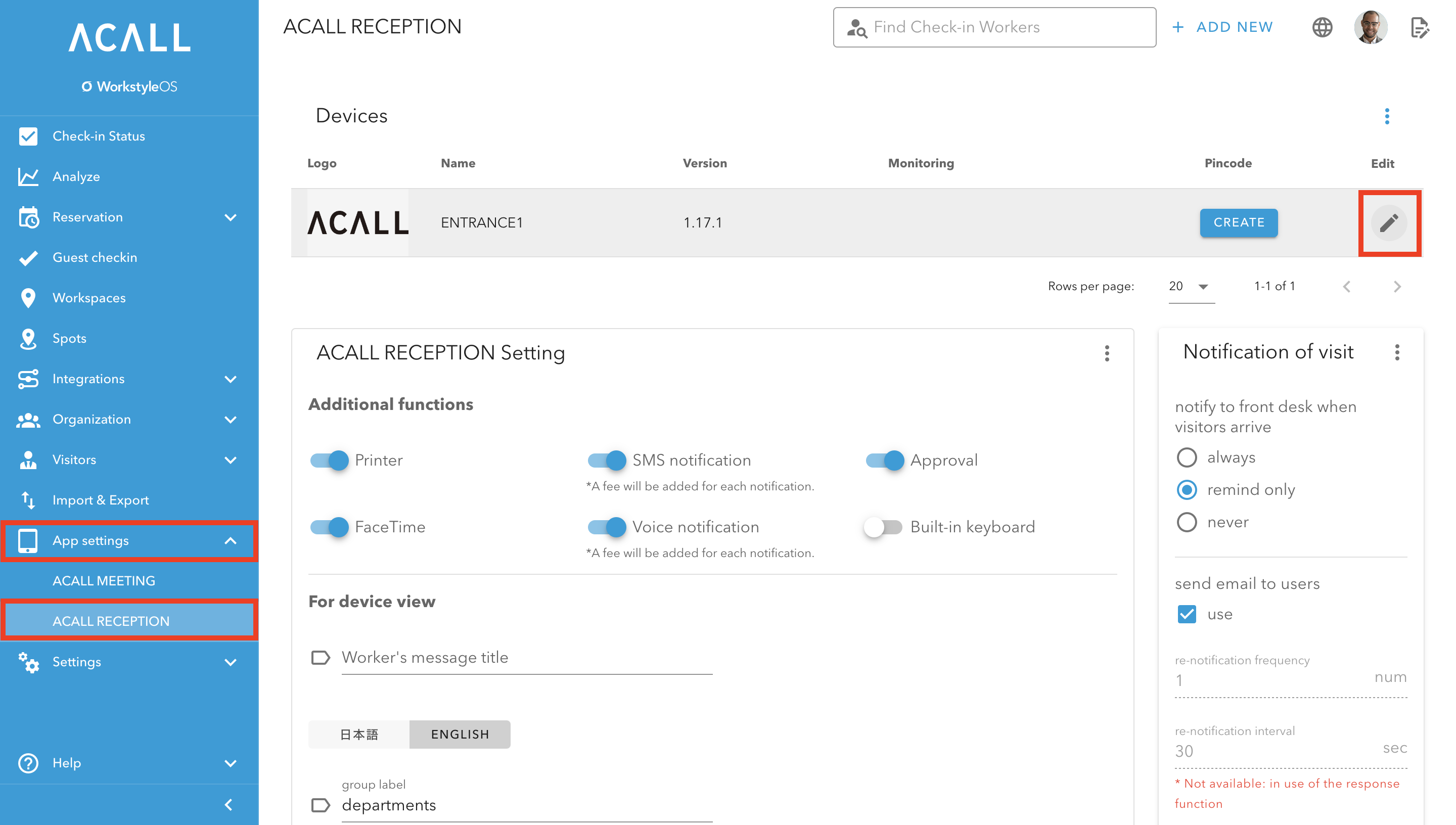Toggle the FaceTime switch
The height and width of the screenshot is (825, 1456).
[x=329, y=527]
